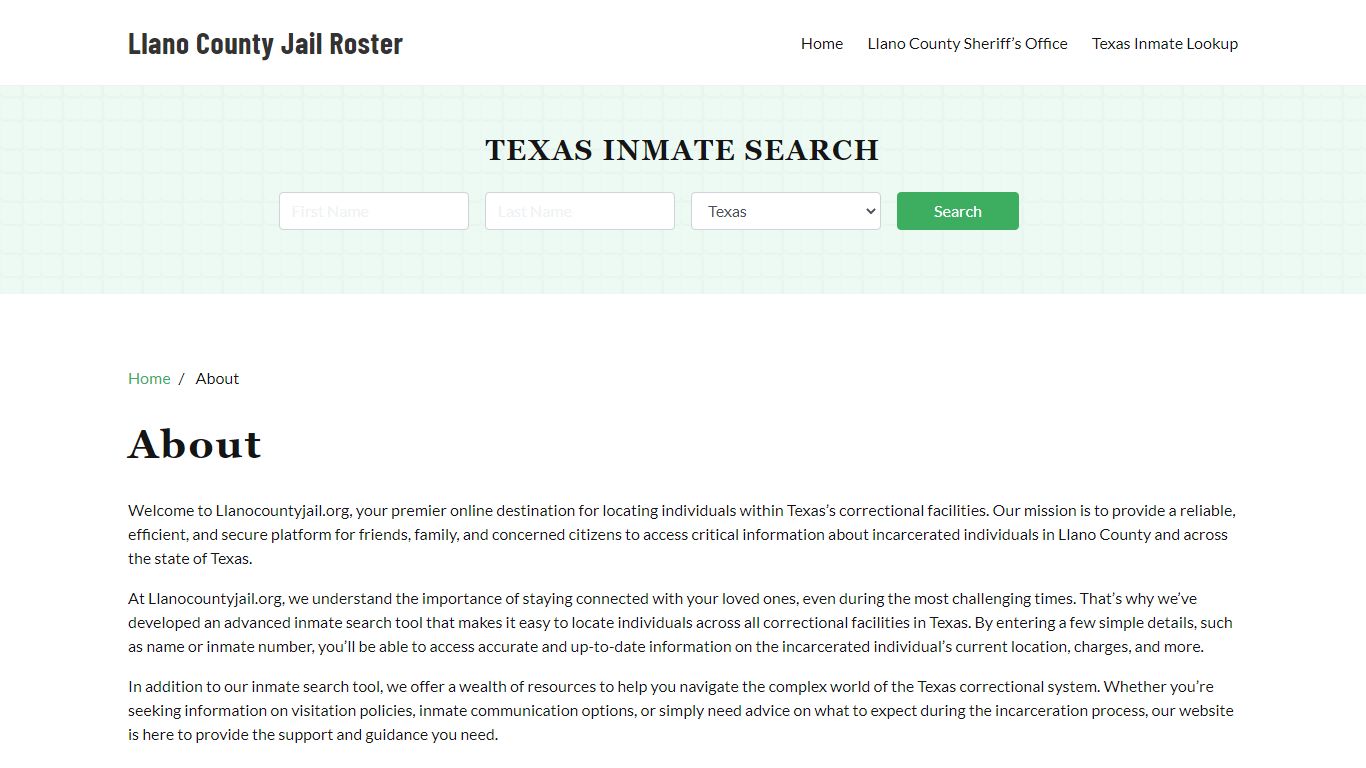Image resolution: width=1366 pixels, height=768 pixels.
Task: Select the About breadcrumb text
Action: 217,378
